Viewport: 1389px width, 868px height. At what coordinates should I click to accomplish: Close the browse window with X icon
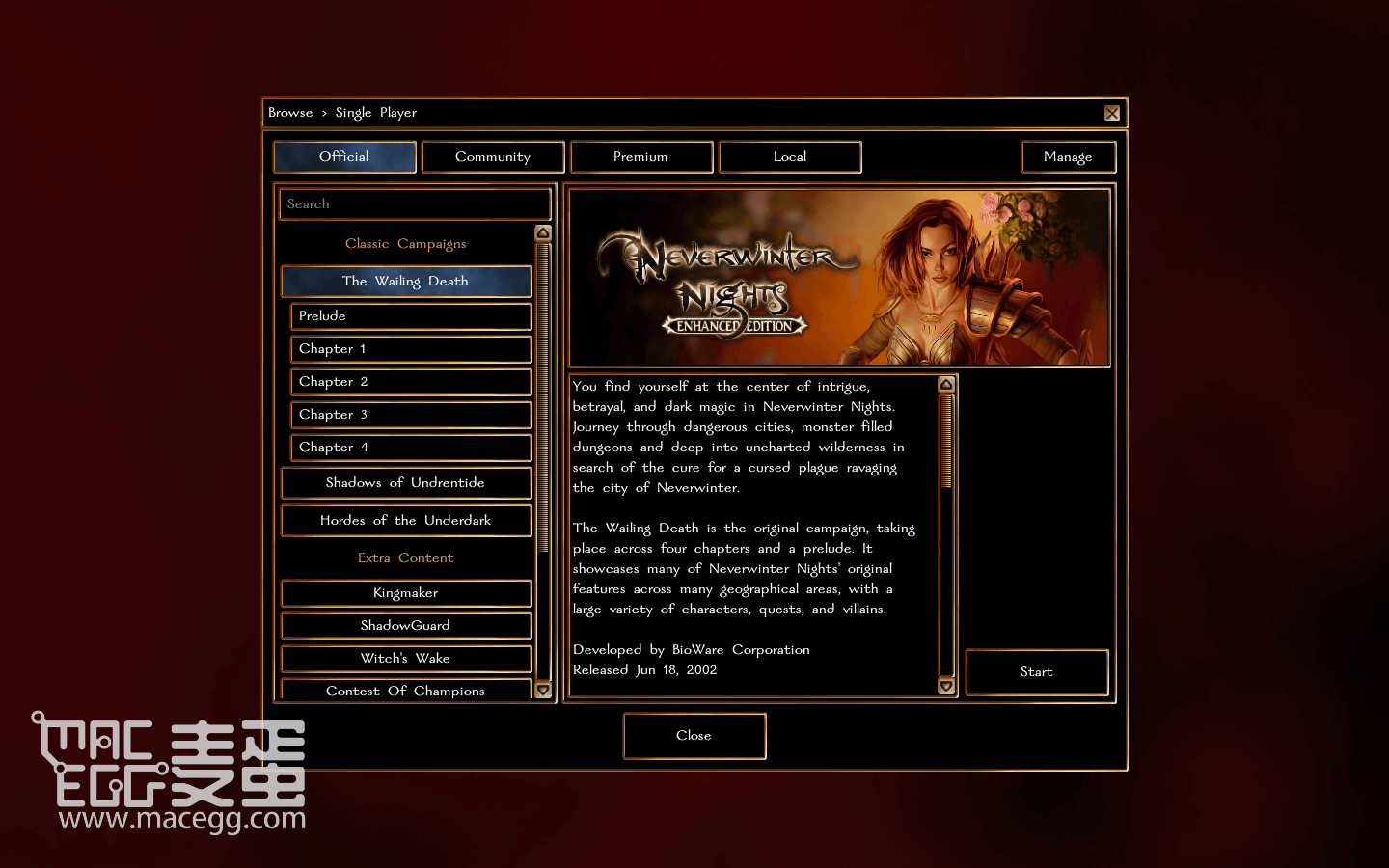coord(1112,113)
